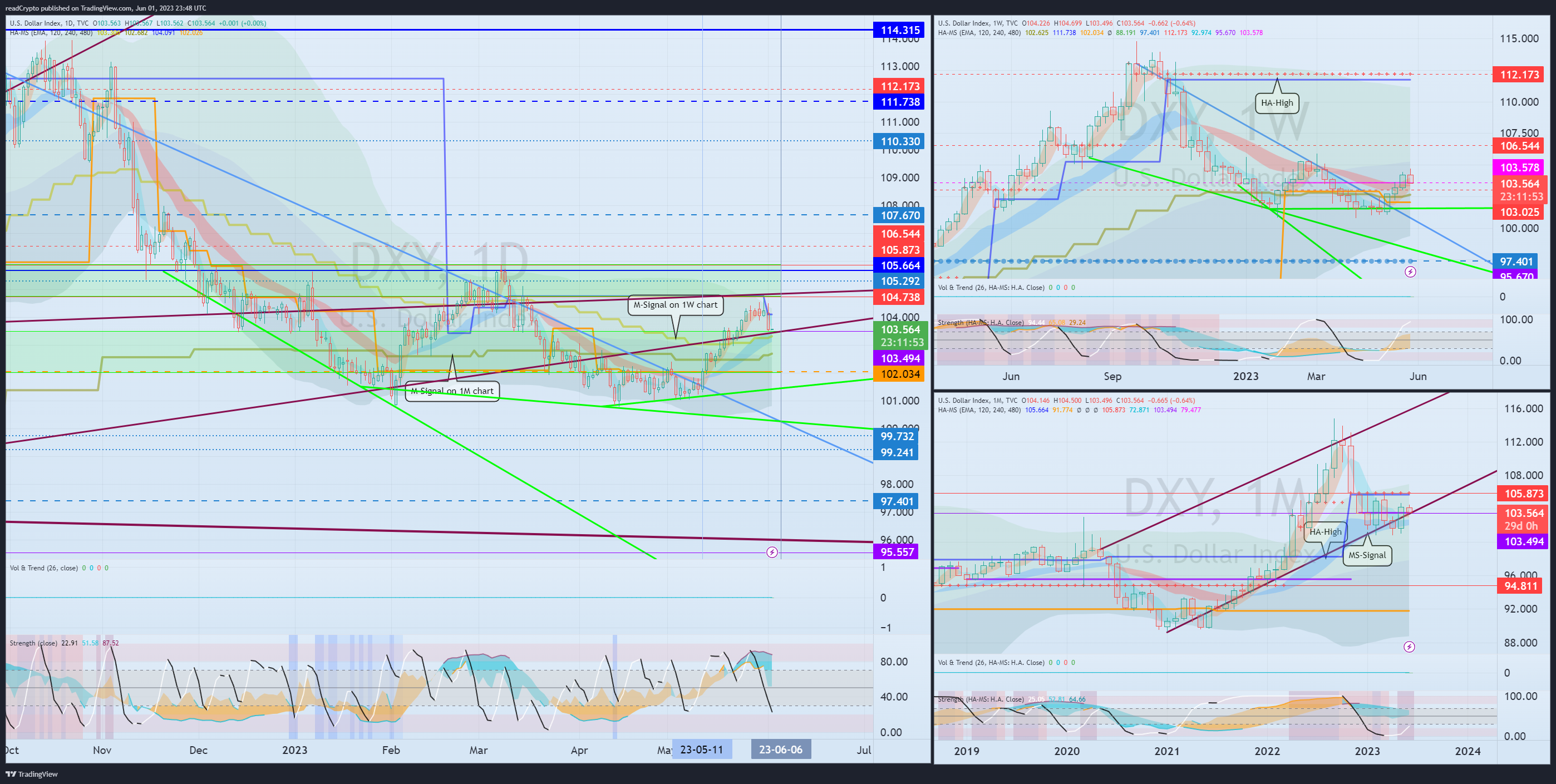Click the 102.034 orange price label

point(899,374)
